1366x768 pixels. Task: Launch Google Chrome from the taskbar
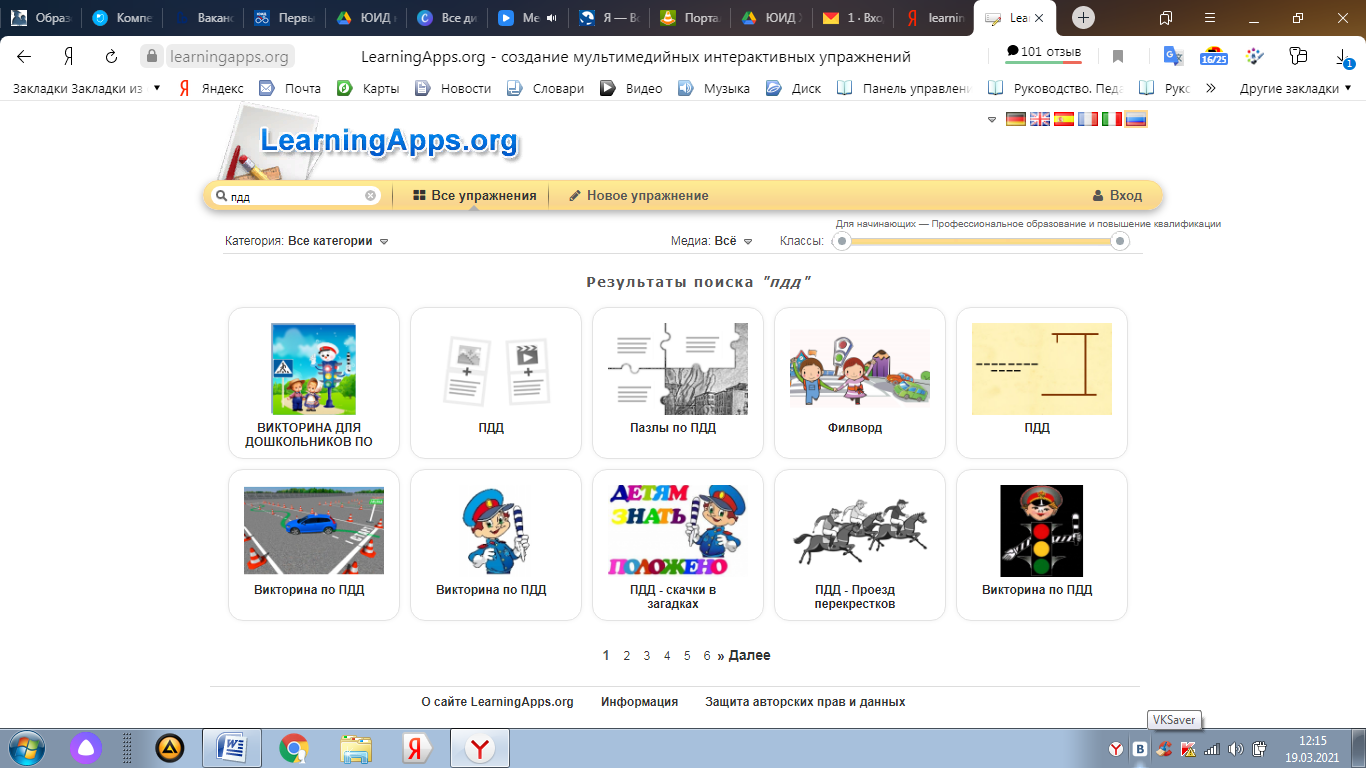pyautogui.click(x=293, y=747)
